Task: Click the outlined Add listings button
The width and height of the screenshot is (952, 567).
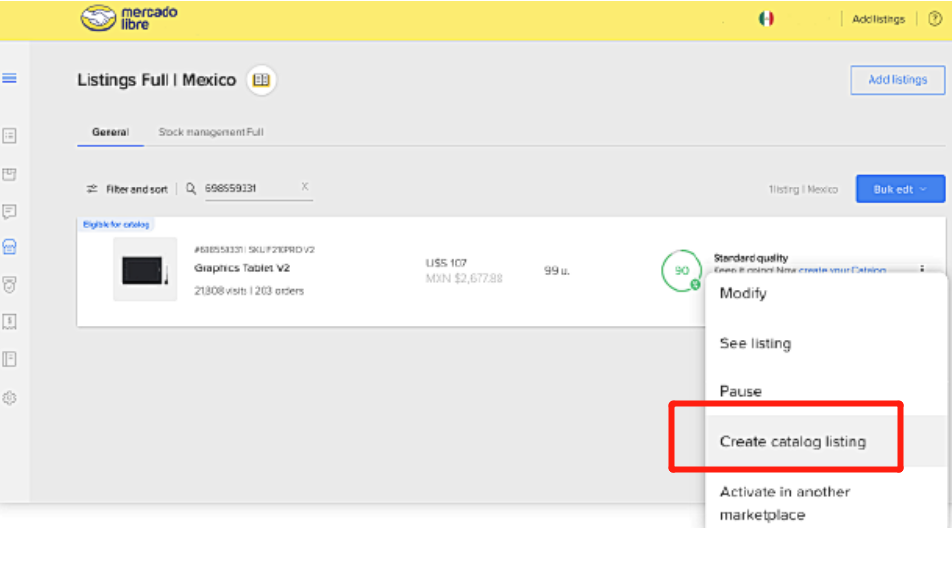Action: click(897, 80)
